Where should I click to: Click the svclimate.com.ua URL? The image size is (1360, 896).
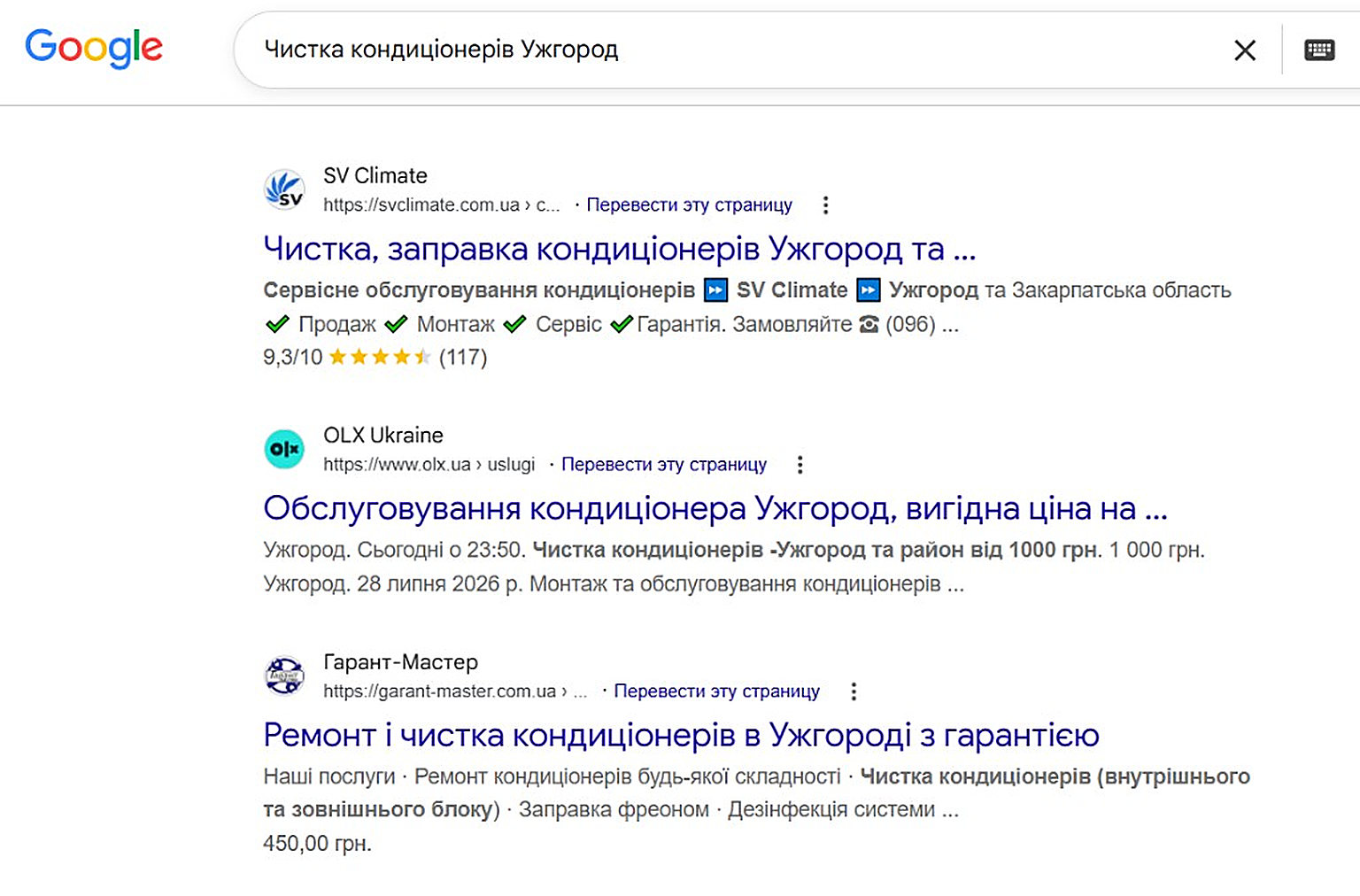click(x=441, y=205)
